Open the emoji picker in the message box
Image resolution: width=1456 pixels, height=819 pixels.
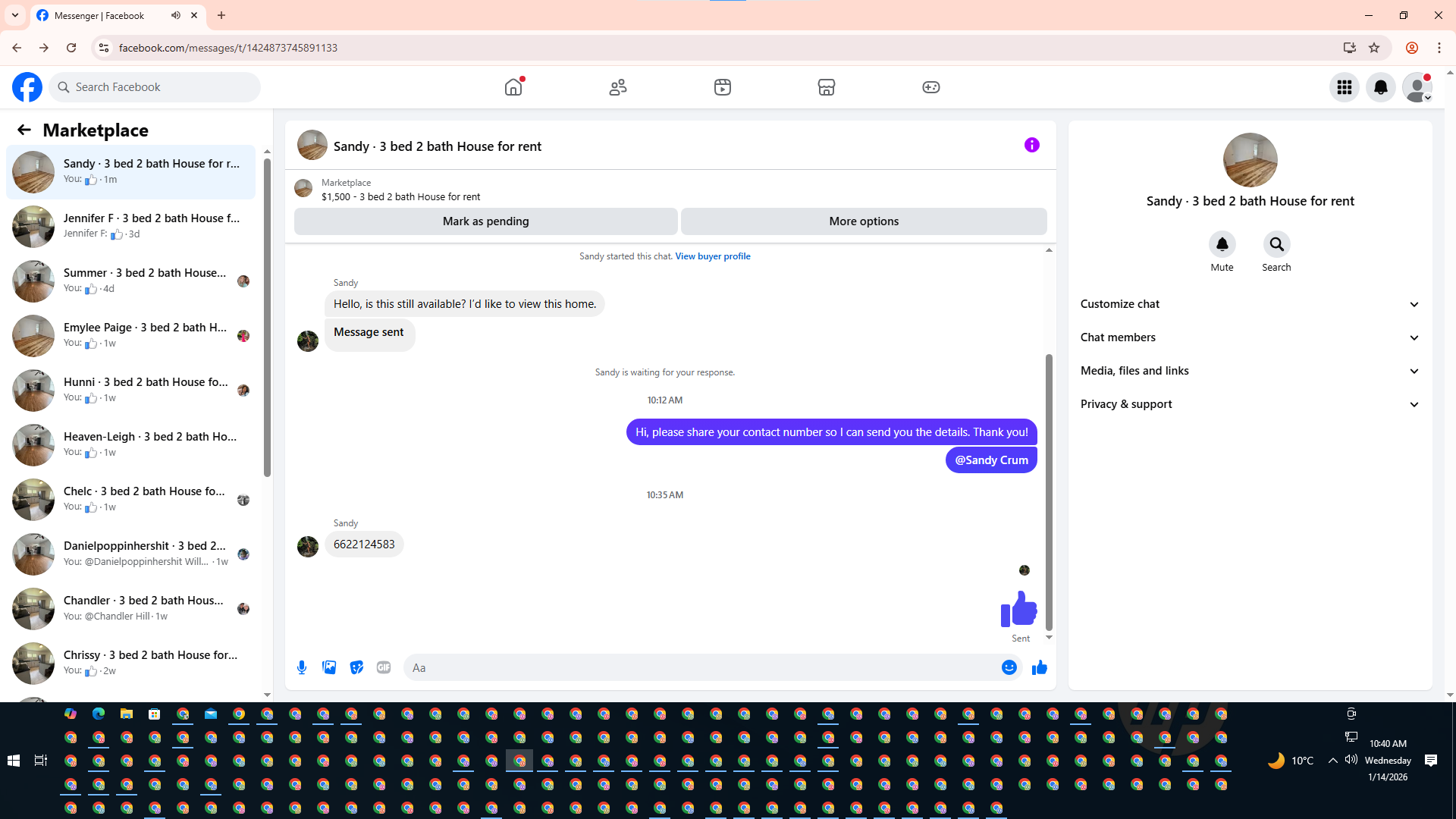point(1009,667)
